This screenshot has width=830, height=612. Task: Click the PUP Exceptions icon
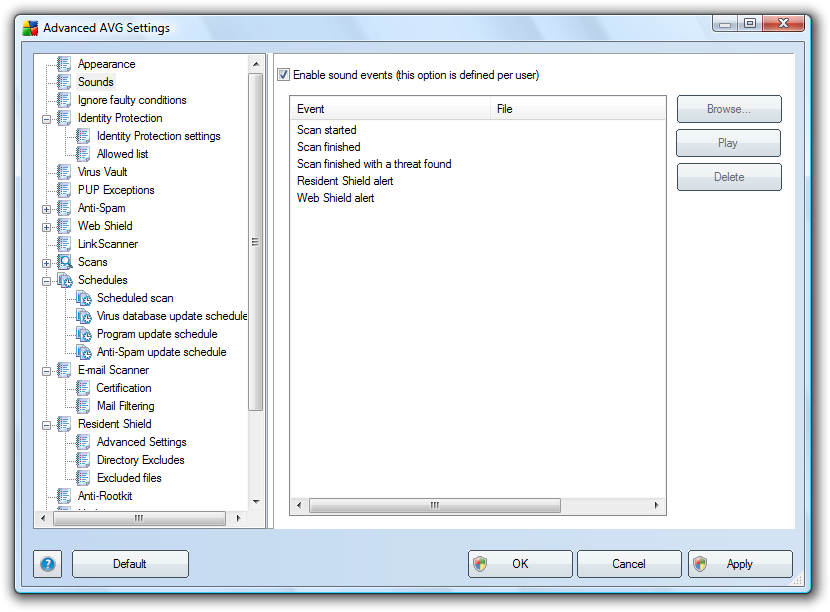coord(64,190)
